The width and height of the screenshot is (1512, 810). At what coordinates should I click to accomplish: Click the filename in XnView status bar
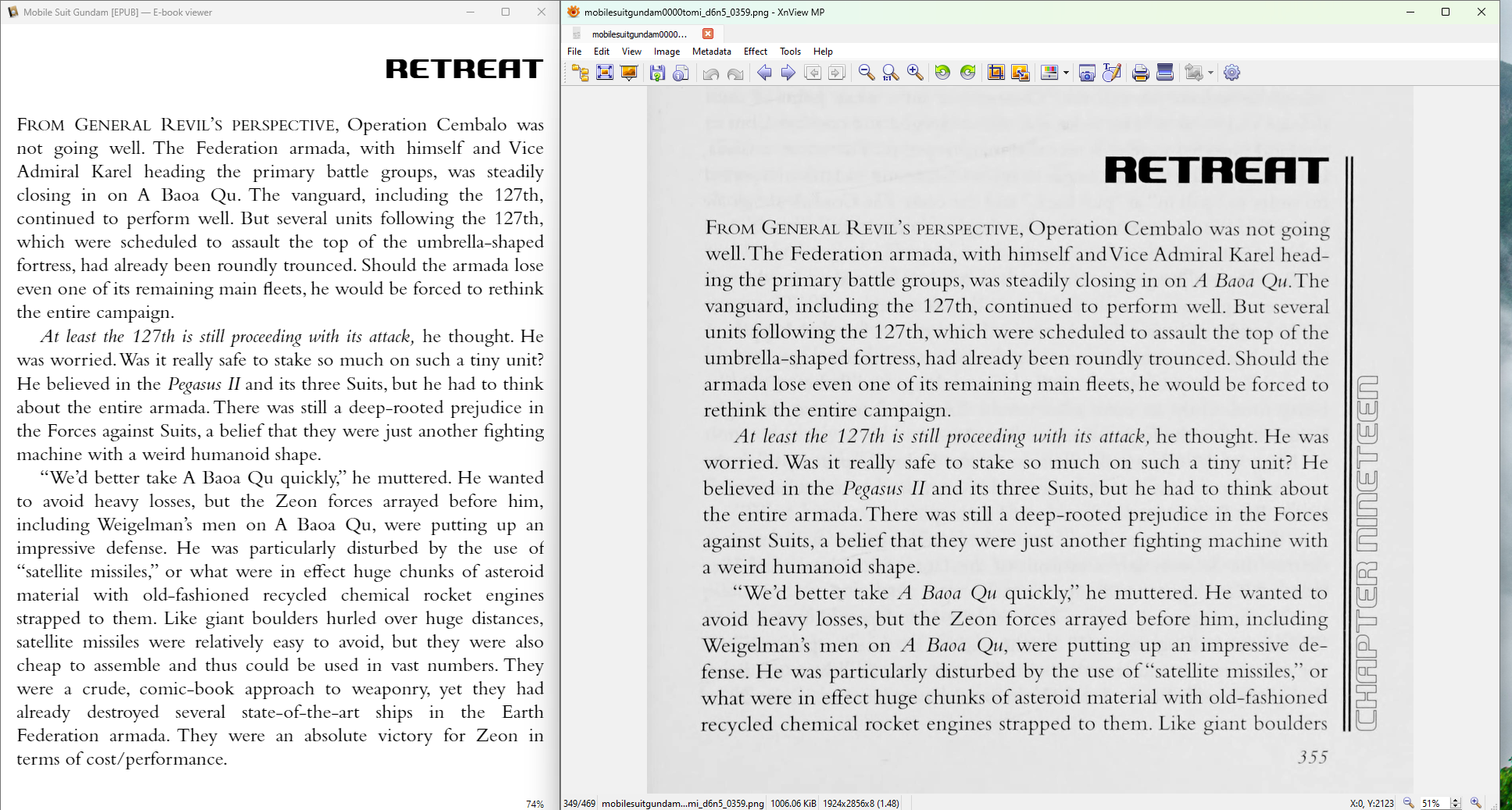pos(683,804)
